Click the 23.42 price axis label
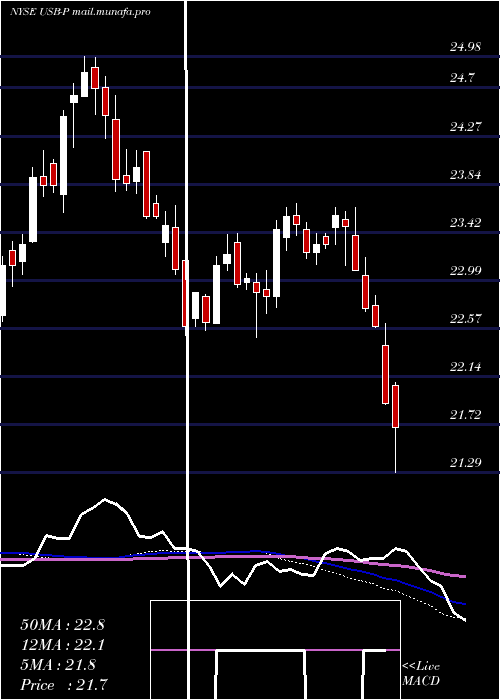Viewport: 500px width, 700px height. coord(466,222)
